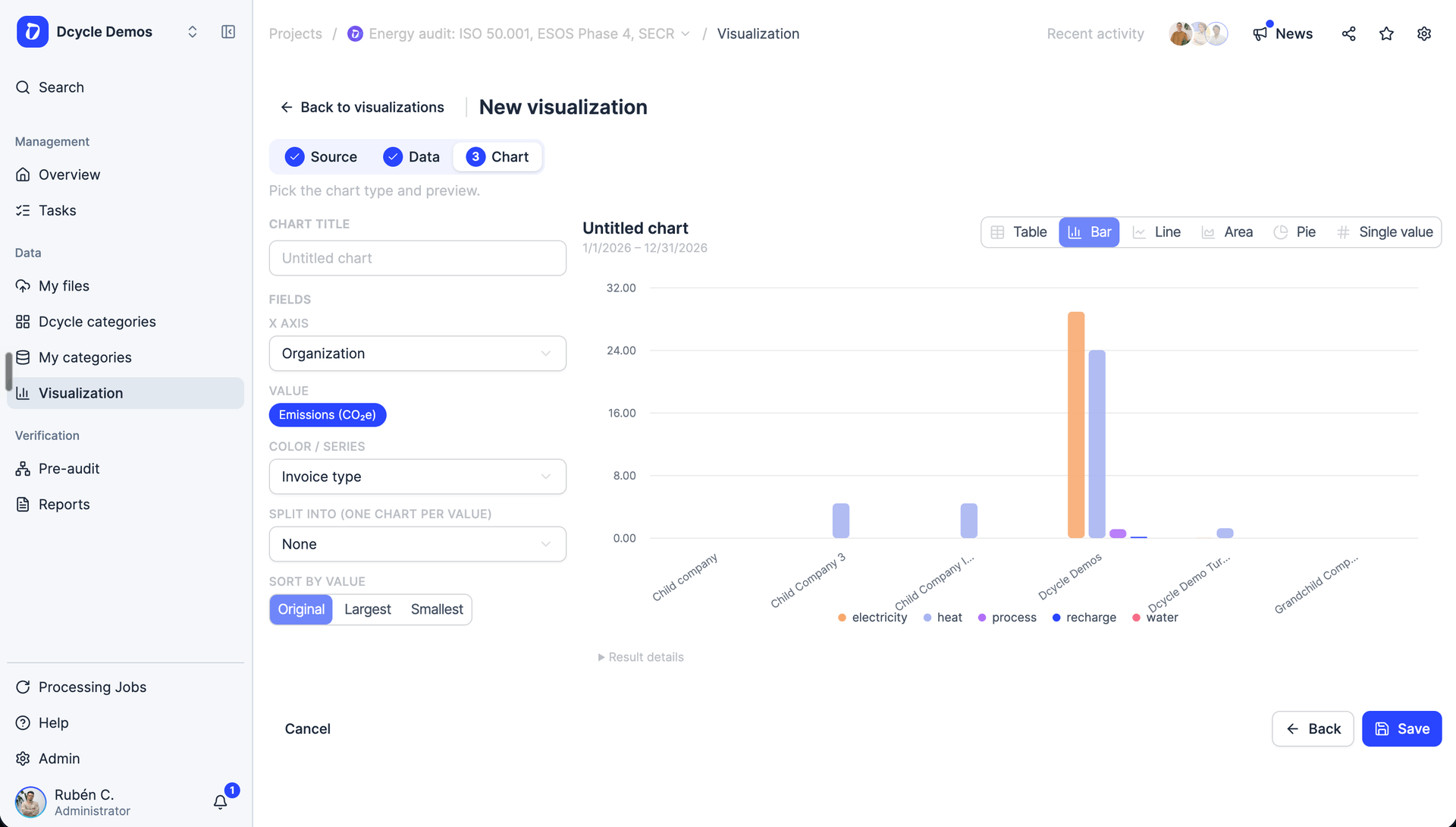
Task: Click the Back button
Action: point(1313,729)
